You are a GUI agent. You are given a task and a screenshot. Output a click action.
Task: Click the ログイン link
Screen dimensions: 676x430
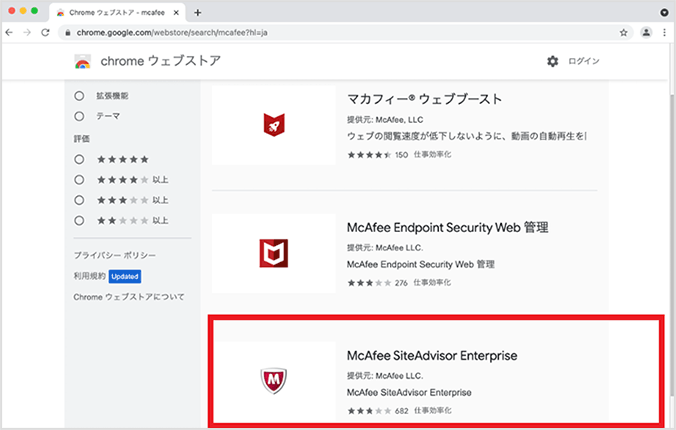pos(583,61)
